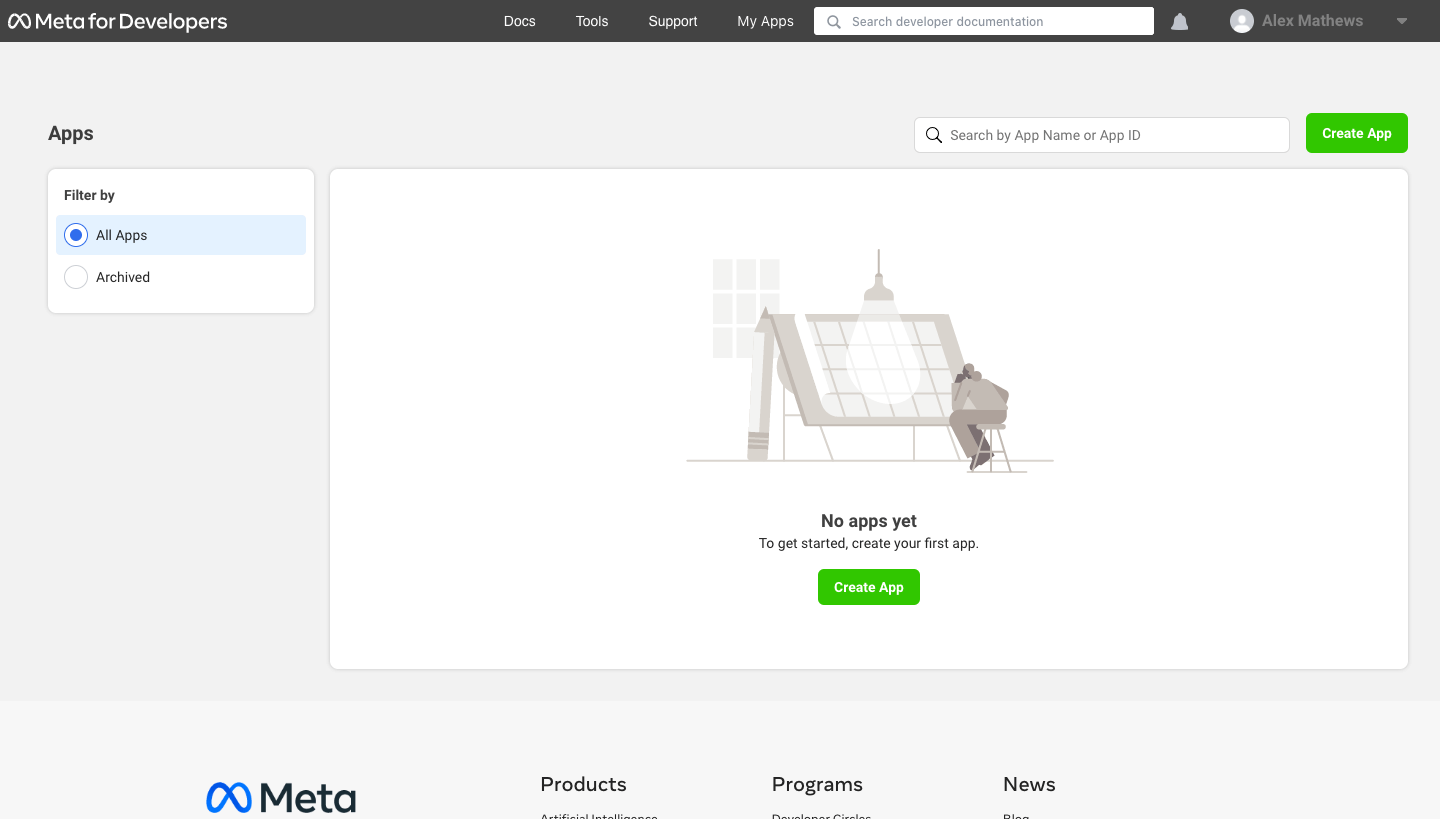Click Alex Mathews profile avatar

[x=1242, y=21]
